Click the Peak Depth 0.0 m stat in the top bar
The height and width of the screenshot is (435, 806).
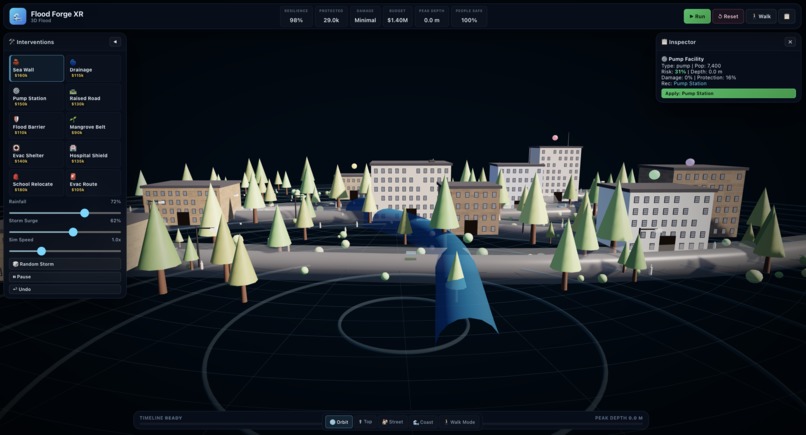coord(431,16)
